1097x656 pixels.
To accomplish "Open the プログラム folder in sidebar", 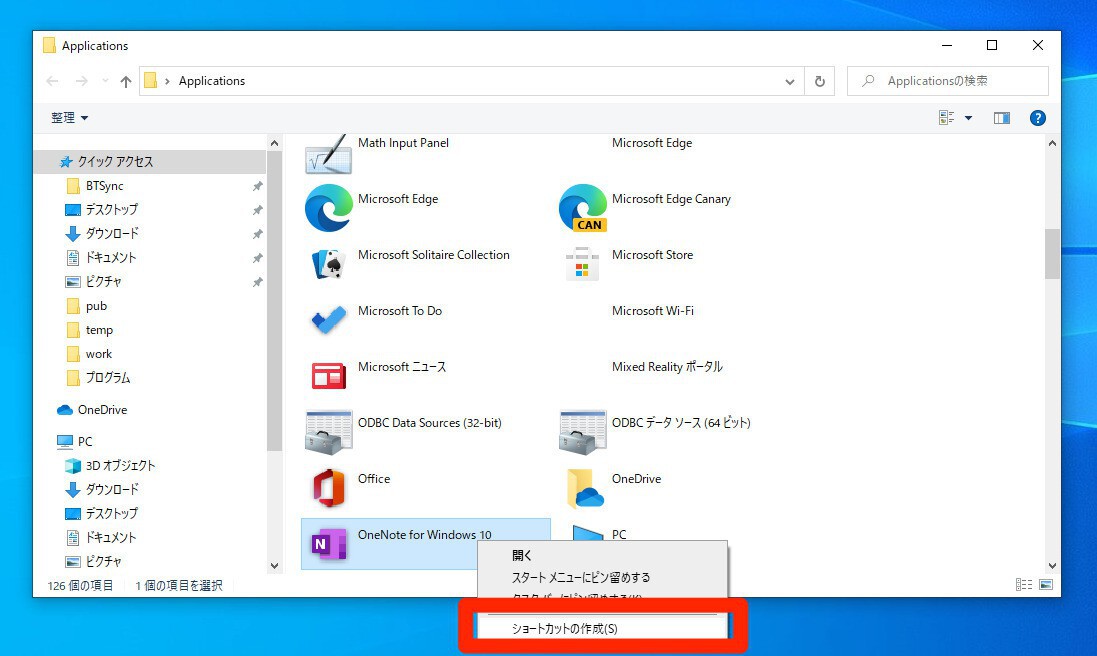I will click(108, 378).
